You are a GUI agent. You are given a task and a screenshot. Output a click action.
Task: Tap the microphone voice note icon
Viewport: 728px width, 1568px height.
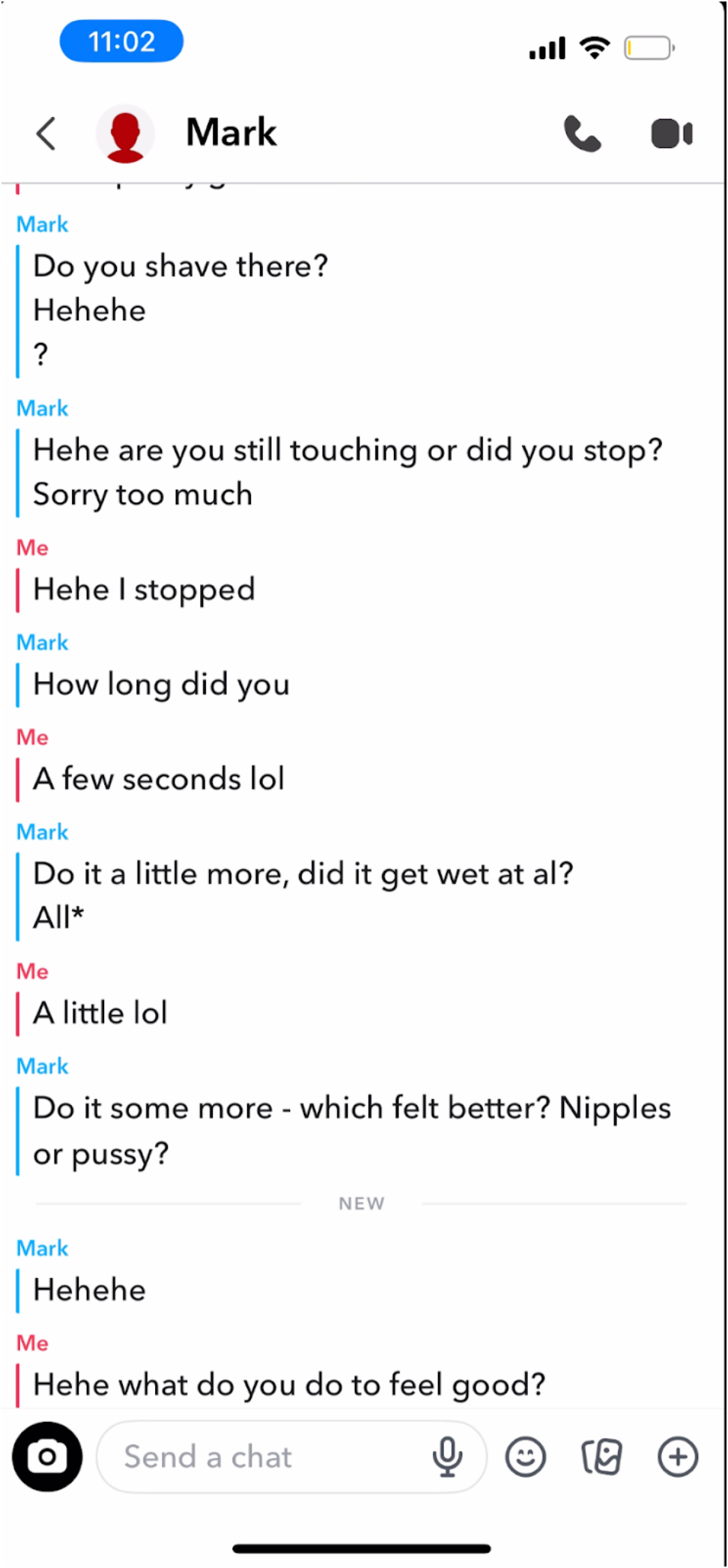click(x=447, y=1456)
